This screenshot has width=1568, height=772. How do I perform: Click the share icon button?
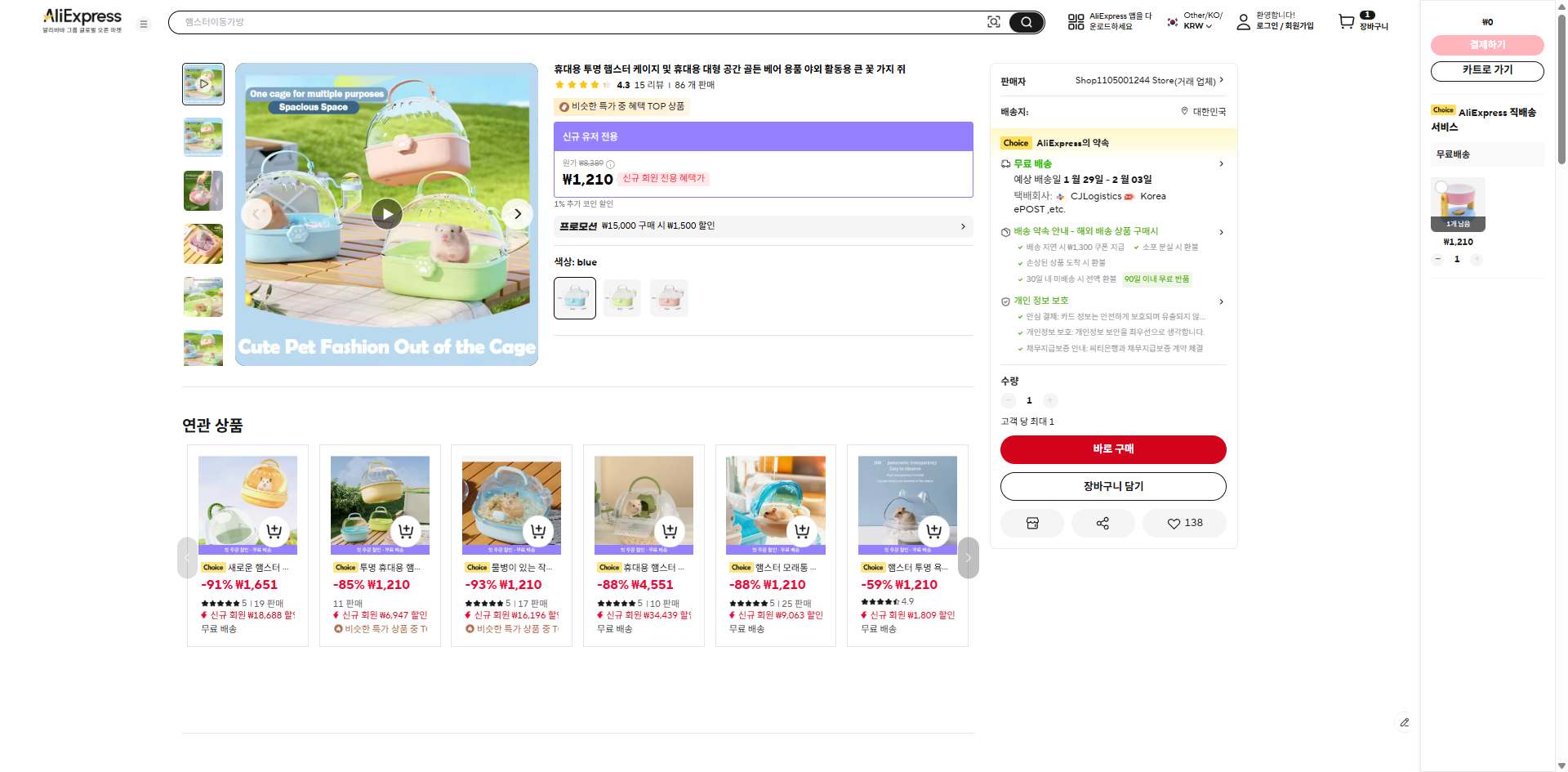pos(1102,523)
